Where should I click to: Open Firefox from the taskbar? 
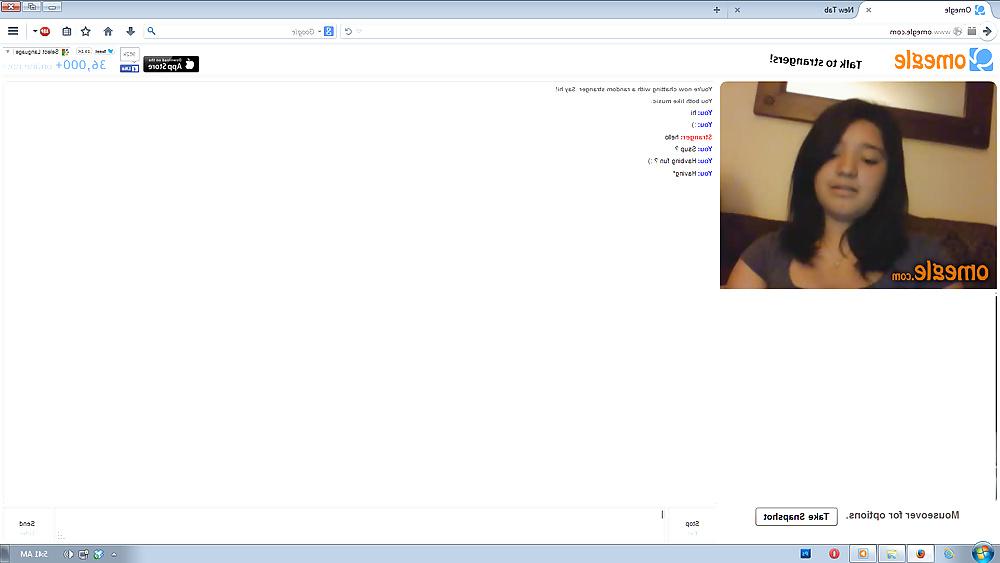920,553
